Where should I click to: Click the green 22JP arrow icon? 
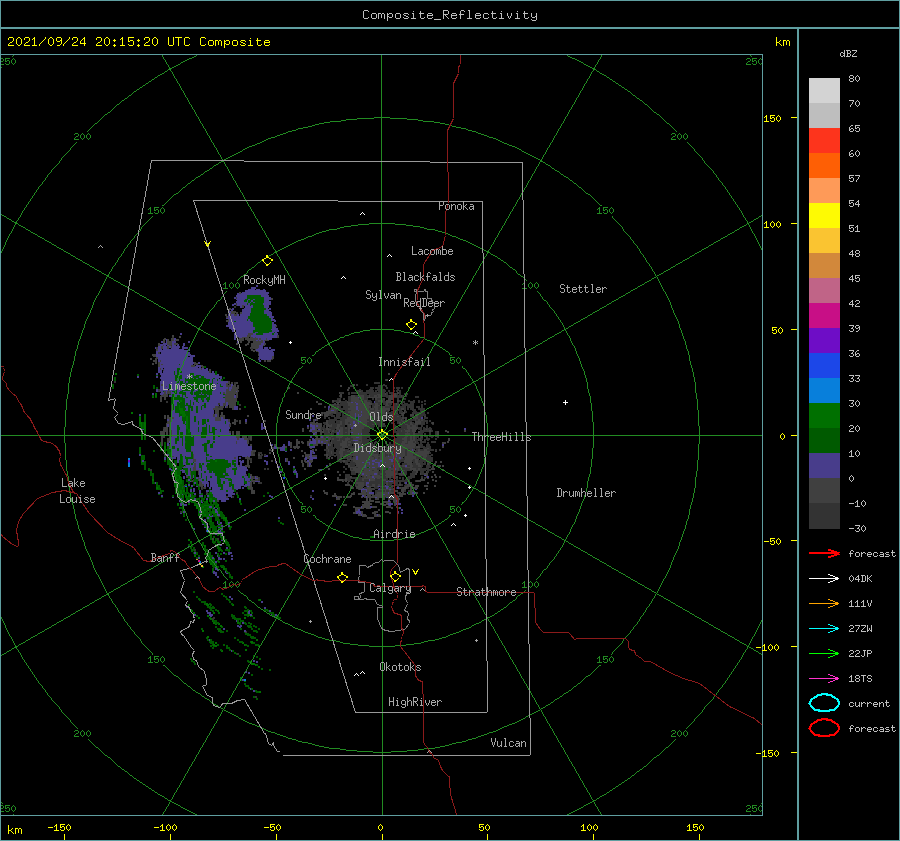tap(824, 653)
